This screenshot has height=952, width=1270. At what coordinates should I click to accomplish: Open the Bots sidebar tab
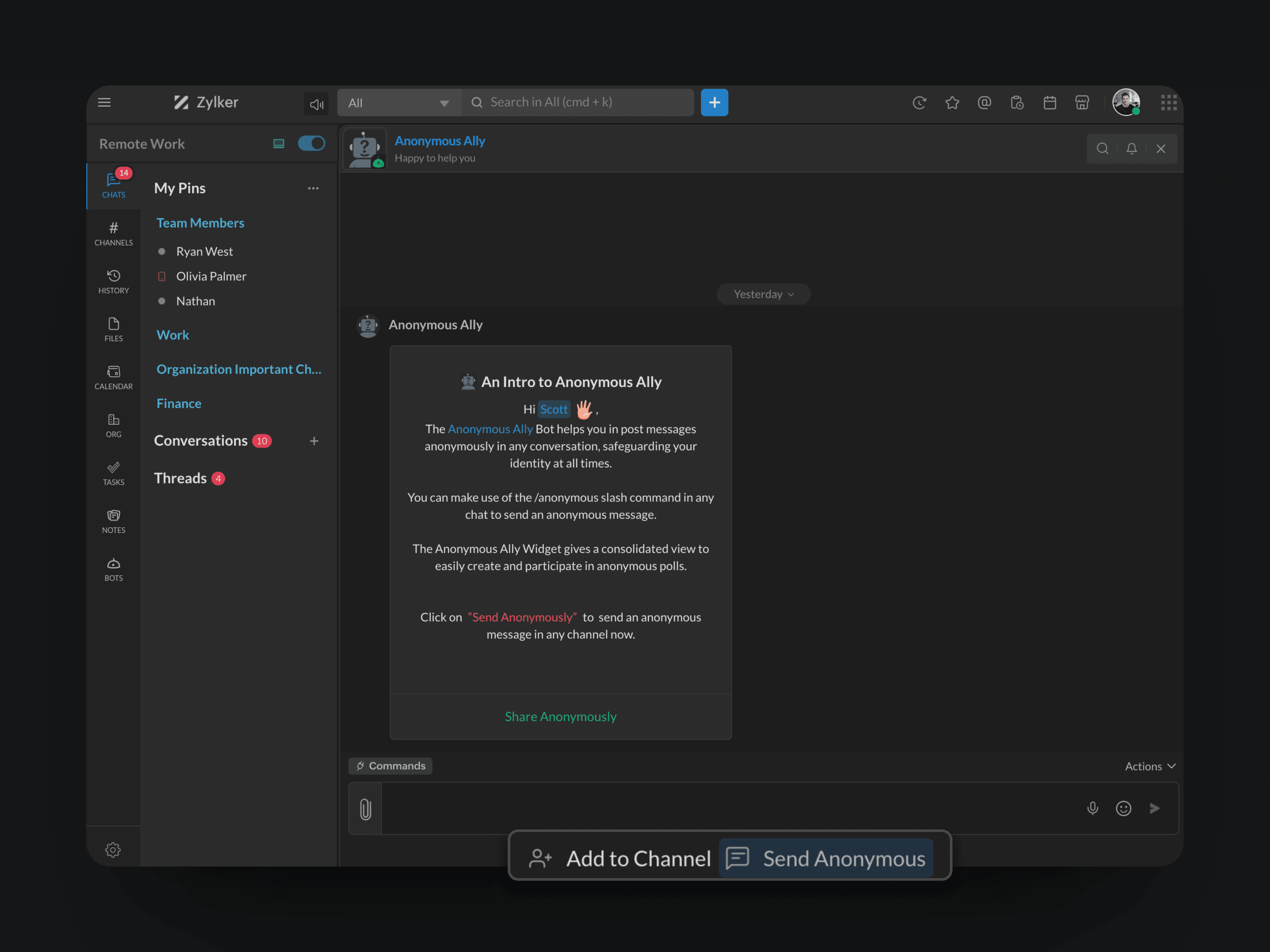(x=114, y=569)
